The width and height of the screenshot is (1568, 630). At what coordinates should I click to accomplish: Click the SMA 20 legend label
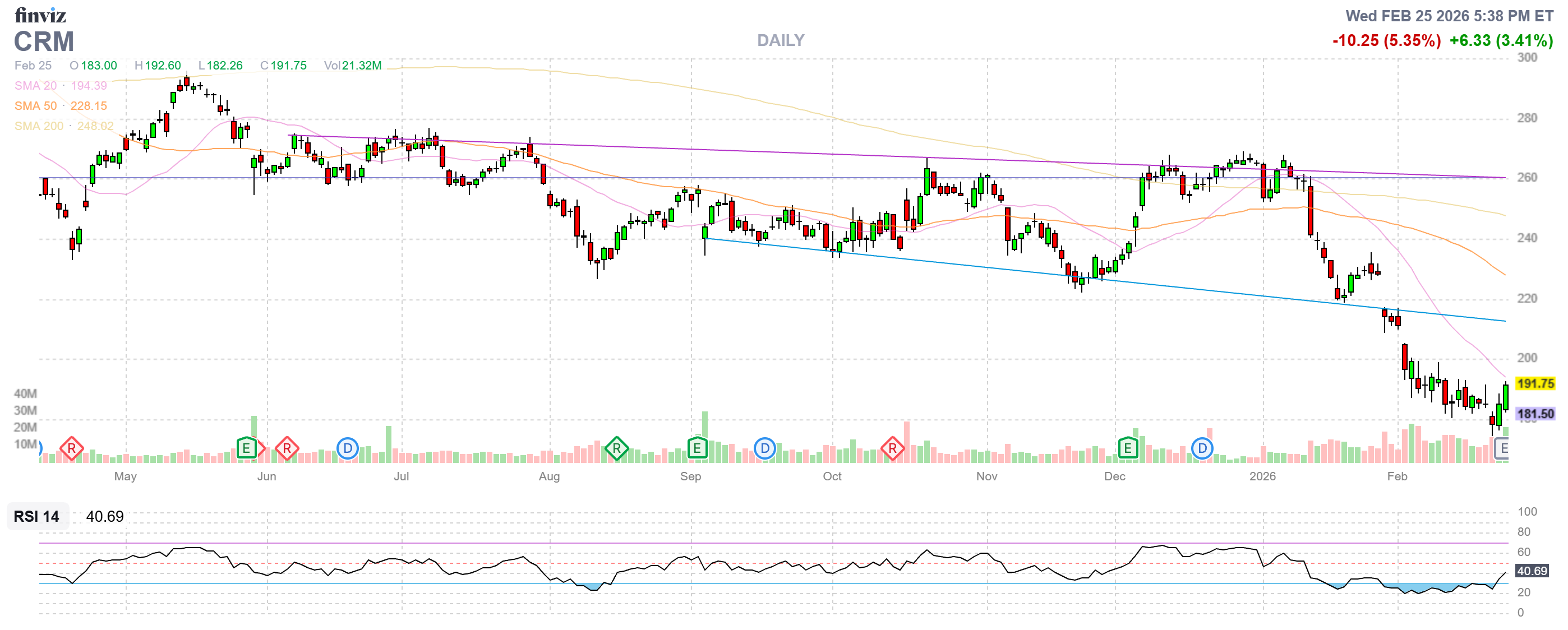coord(35,86)
